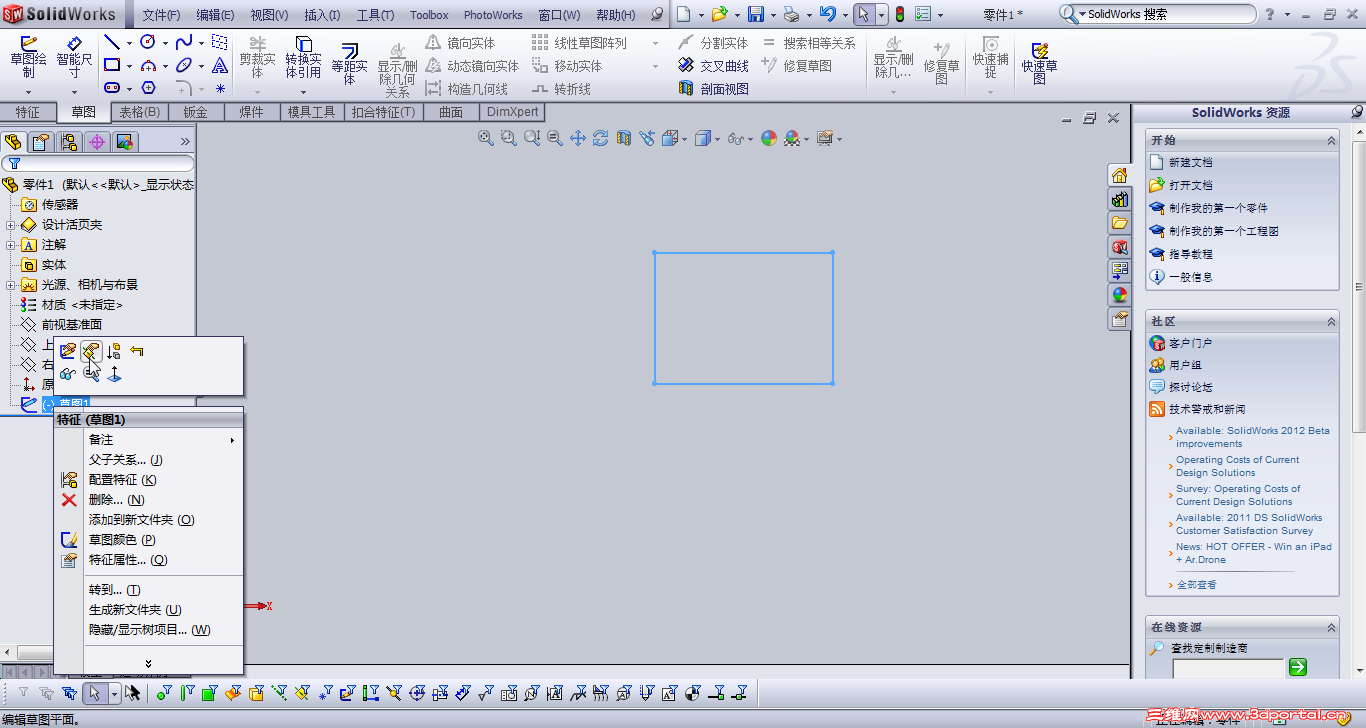
Task: Choose 删除... from the context menu
Action: [x=149, y=500]
